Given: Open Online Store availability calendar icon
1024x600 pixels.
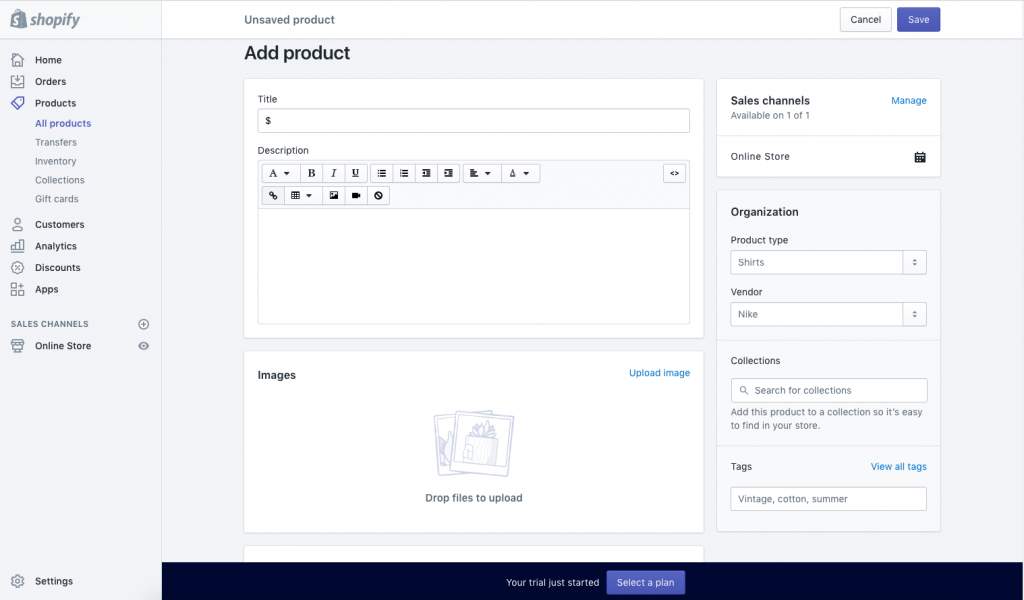Looking at the screenshot, I should (919, 157).
